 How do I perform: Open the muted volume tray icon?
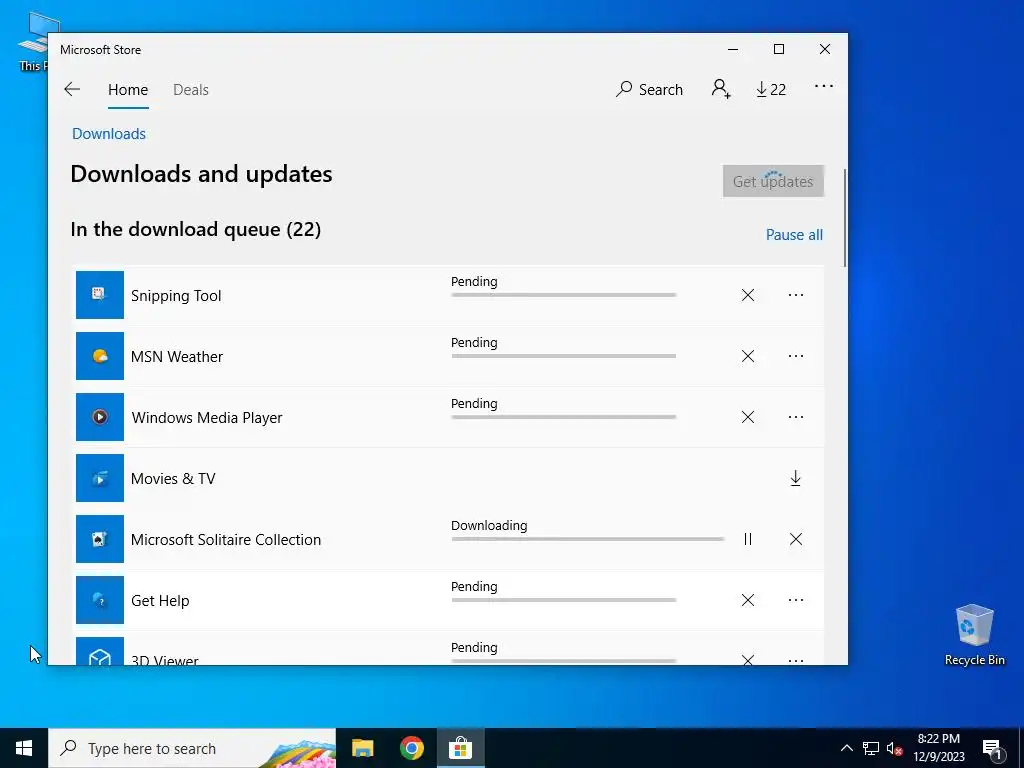[x=895, y=748]
